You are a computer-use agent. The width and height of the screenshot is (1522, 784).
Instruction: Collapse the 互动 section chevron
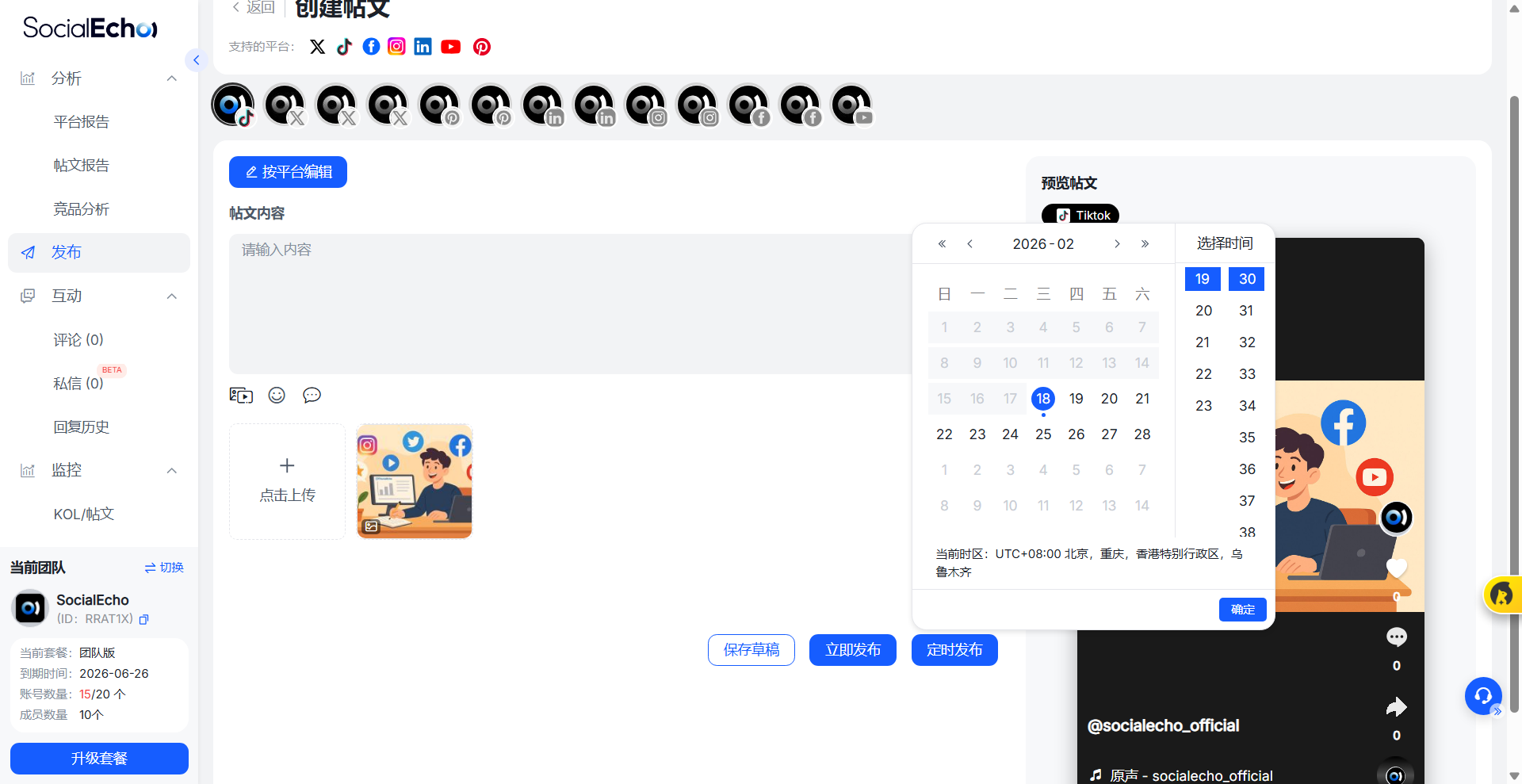click(x=172, y=296)
